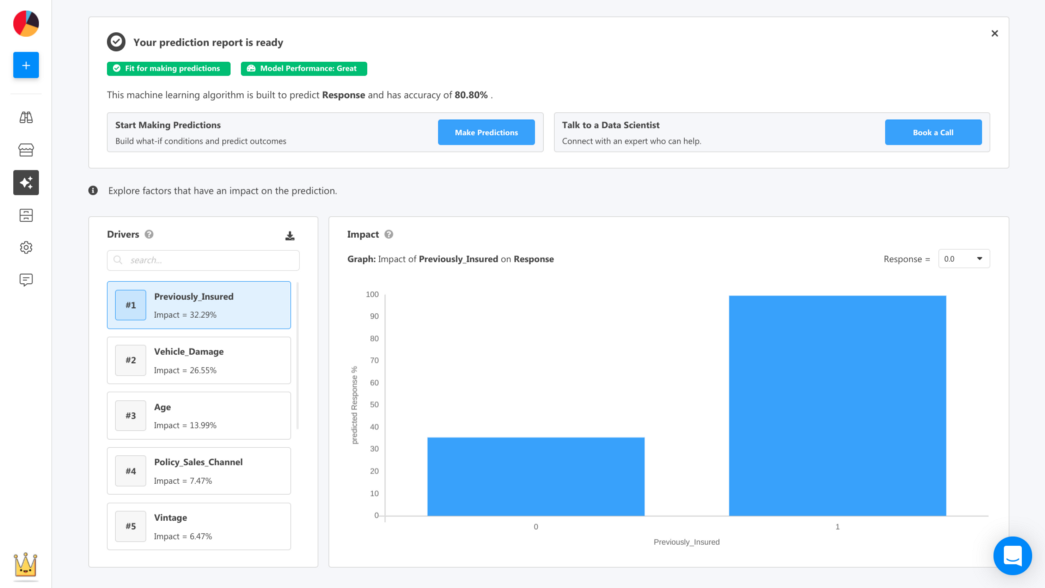
Task: Click the predicted Response % axis label
Action: [355, 405]
